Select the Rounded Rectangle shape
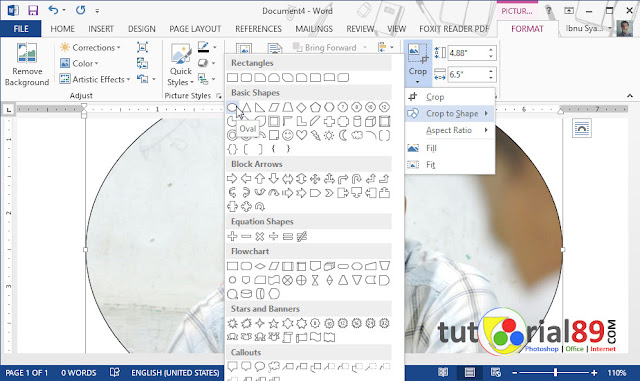The image size is (640, 381). click(x=246, y=78)
